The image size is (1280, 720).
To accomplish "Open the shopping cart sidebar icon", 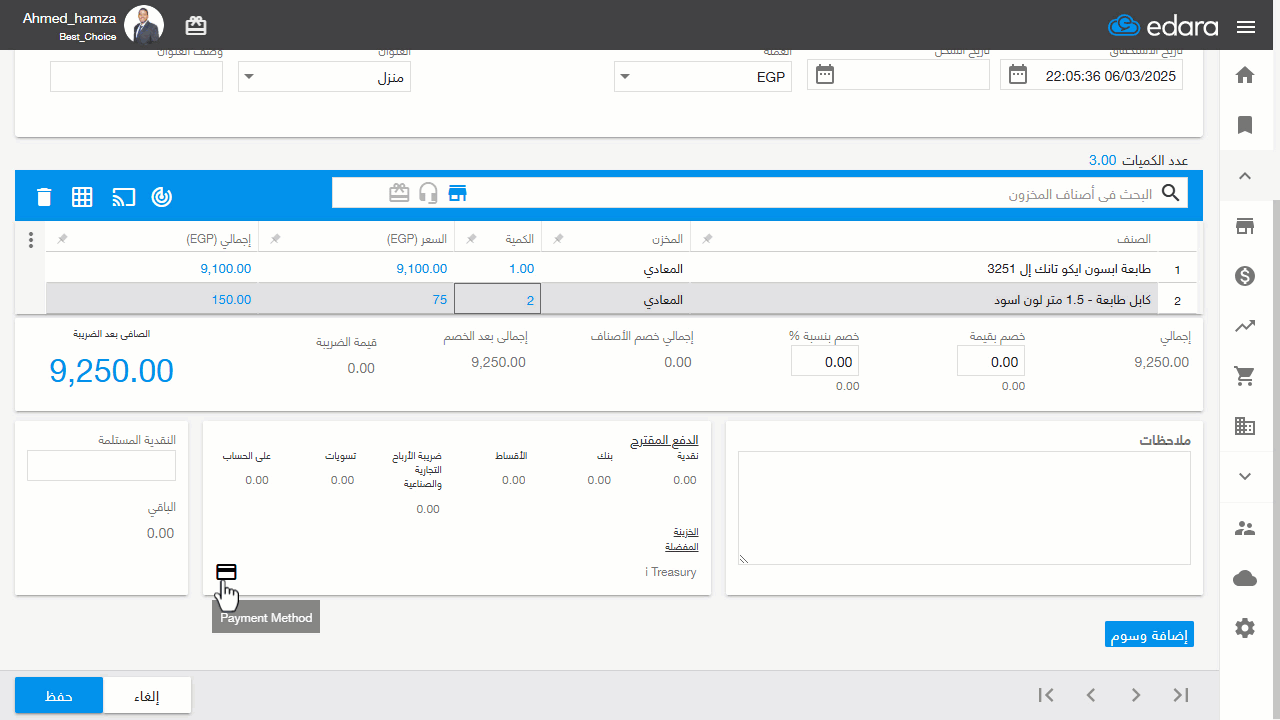I will click(x=1245, y=376).
